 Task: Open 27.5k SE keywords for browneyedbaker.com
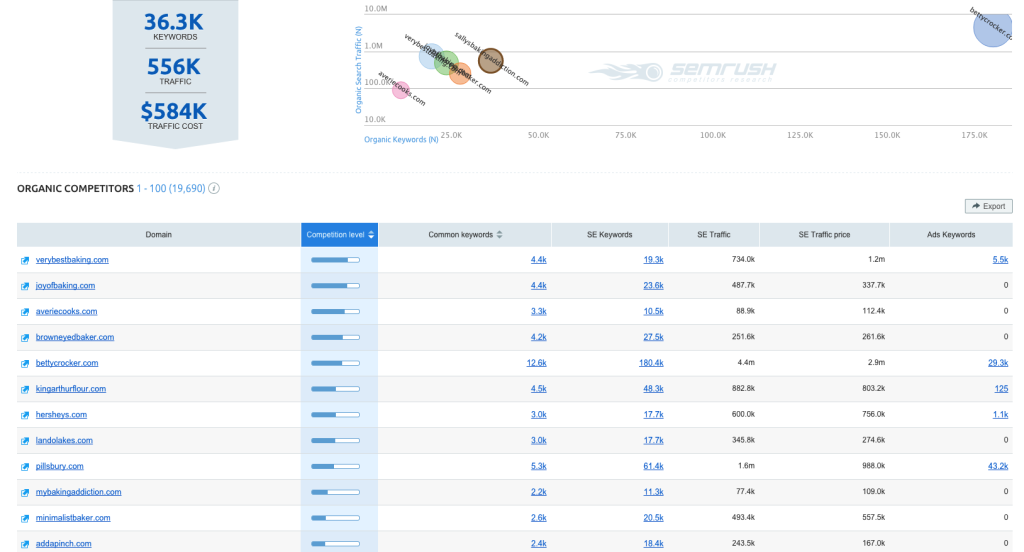pyautogui.click(x=653, y=337)
